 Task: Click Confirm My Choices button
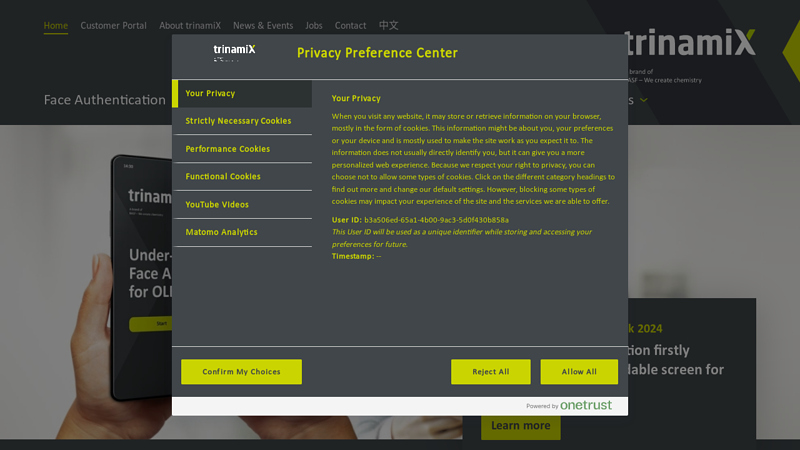[x=241, y=372]
